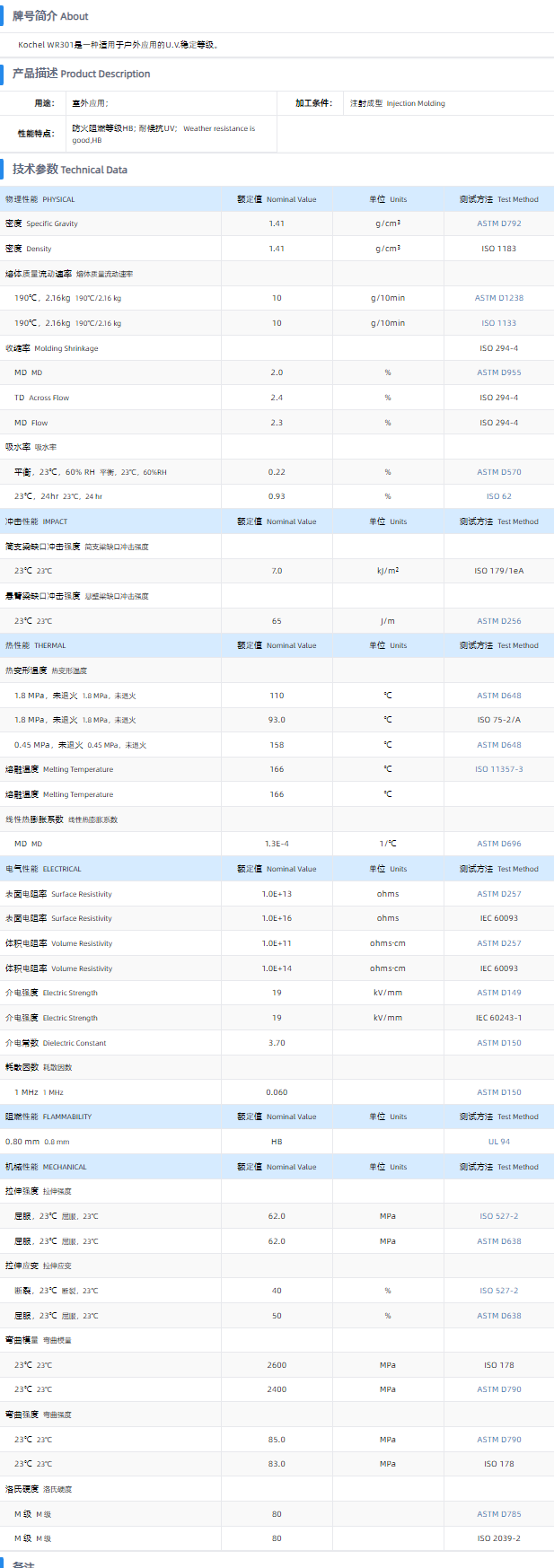Open the ASTM D785 Rockwell hardness link
Screen dimensions: 554x1568
click(x=498, y=1514)
